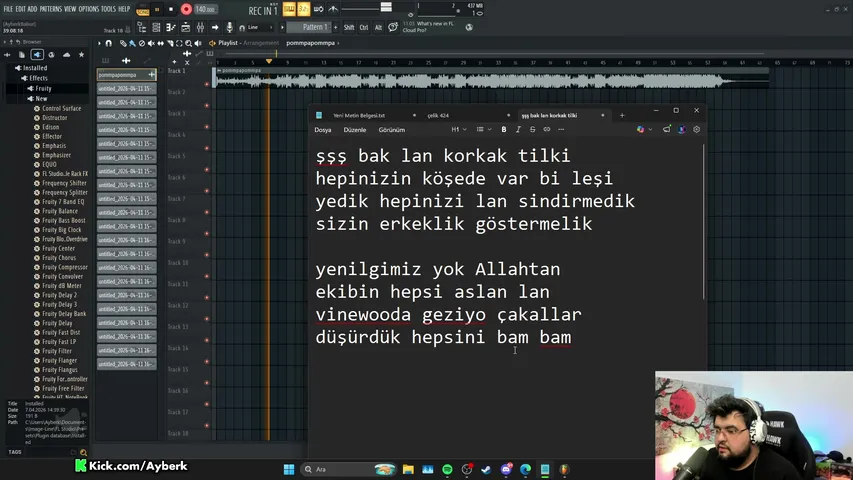Open the FL Studio FILE menu
The image size is (853, 480).
click(8, 9)
